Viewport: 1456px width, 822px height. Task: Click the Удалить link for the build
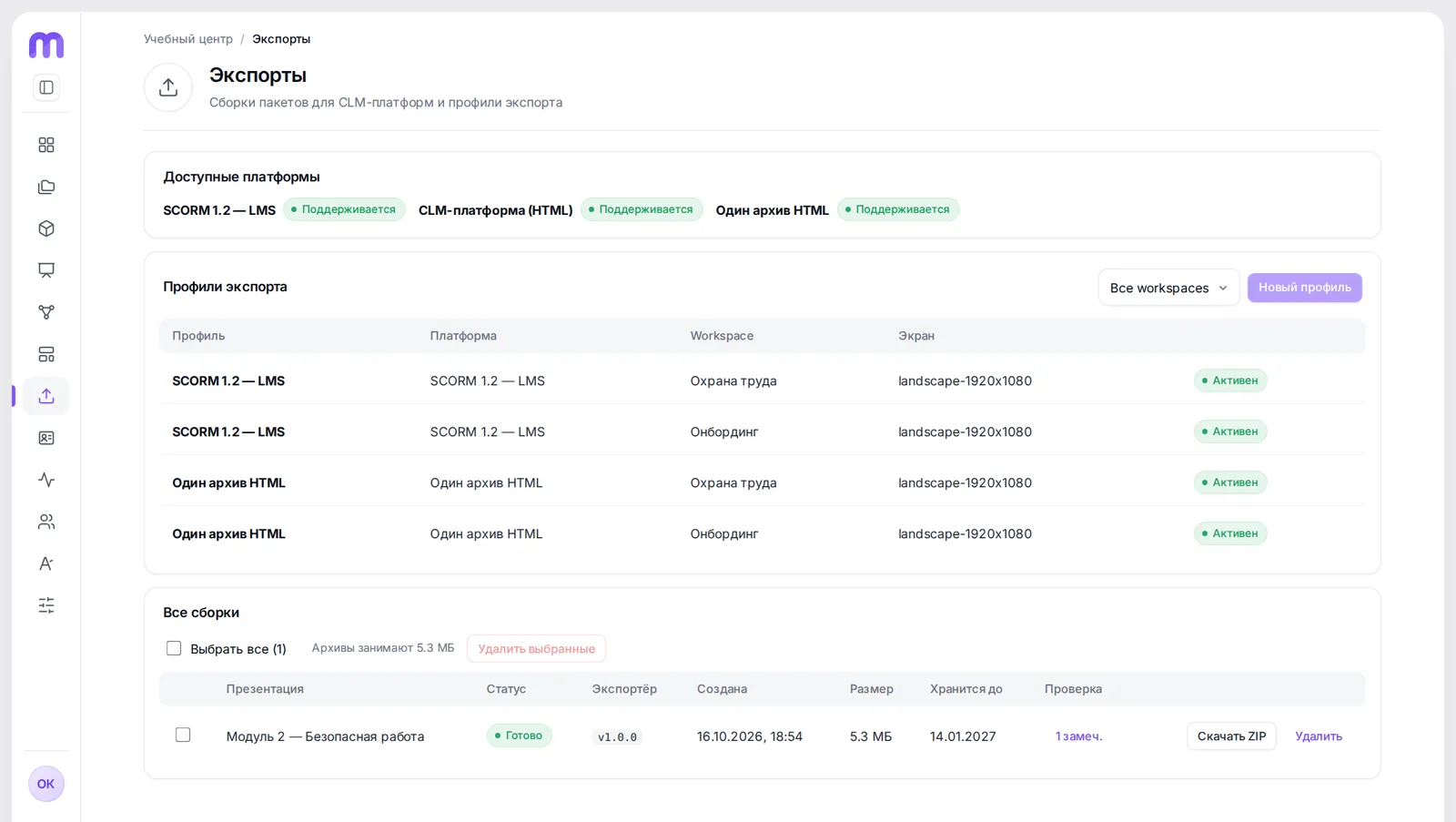tap(1319, 736)
